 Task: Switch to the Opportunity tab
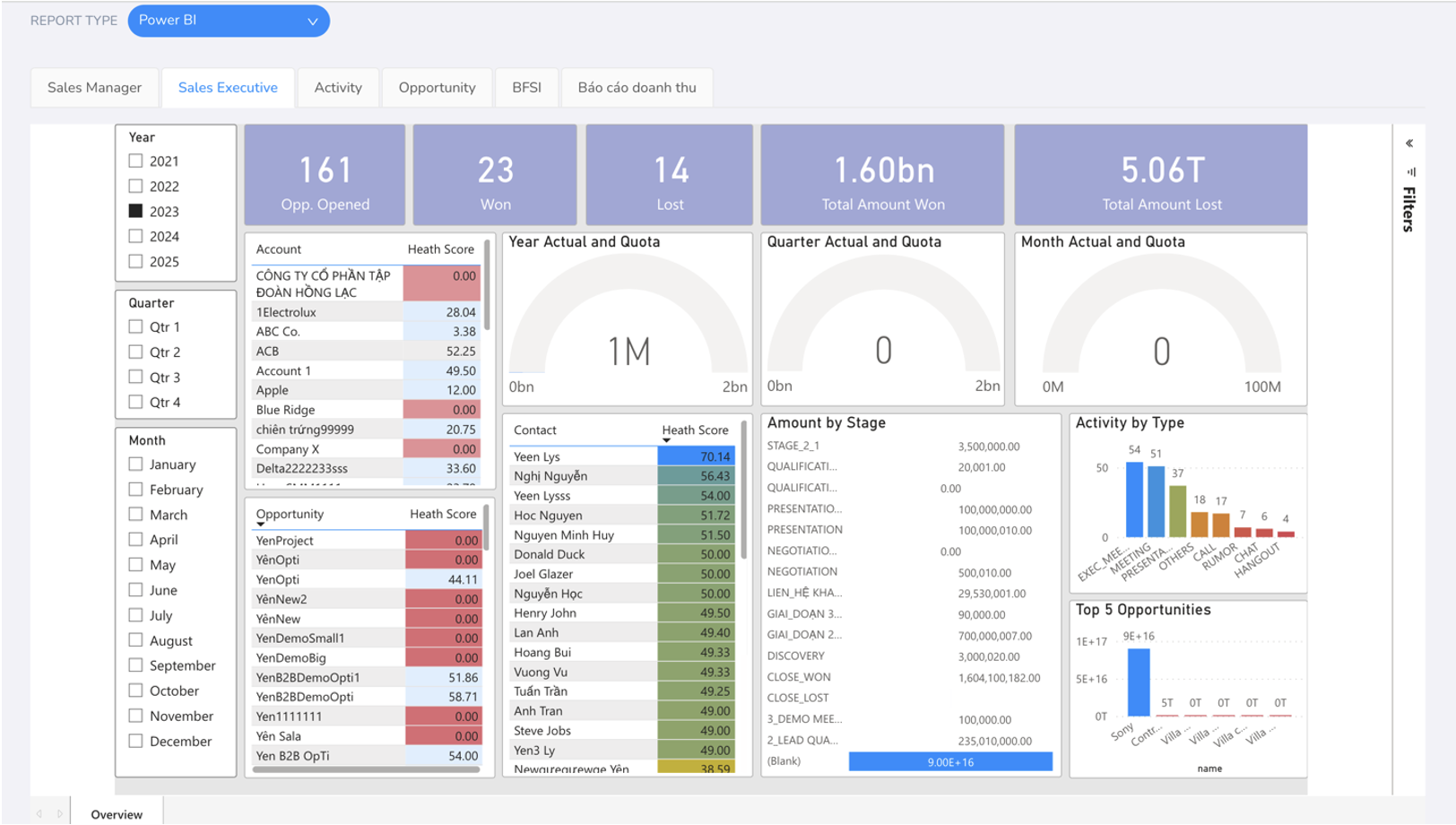click(438, 88)
